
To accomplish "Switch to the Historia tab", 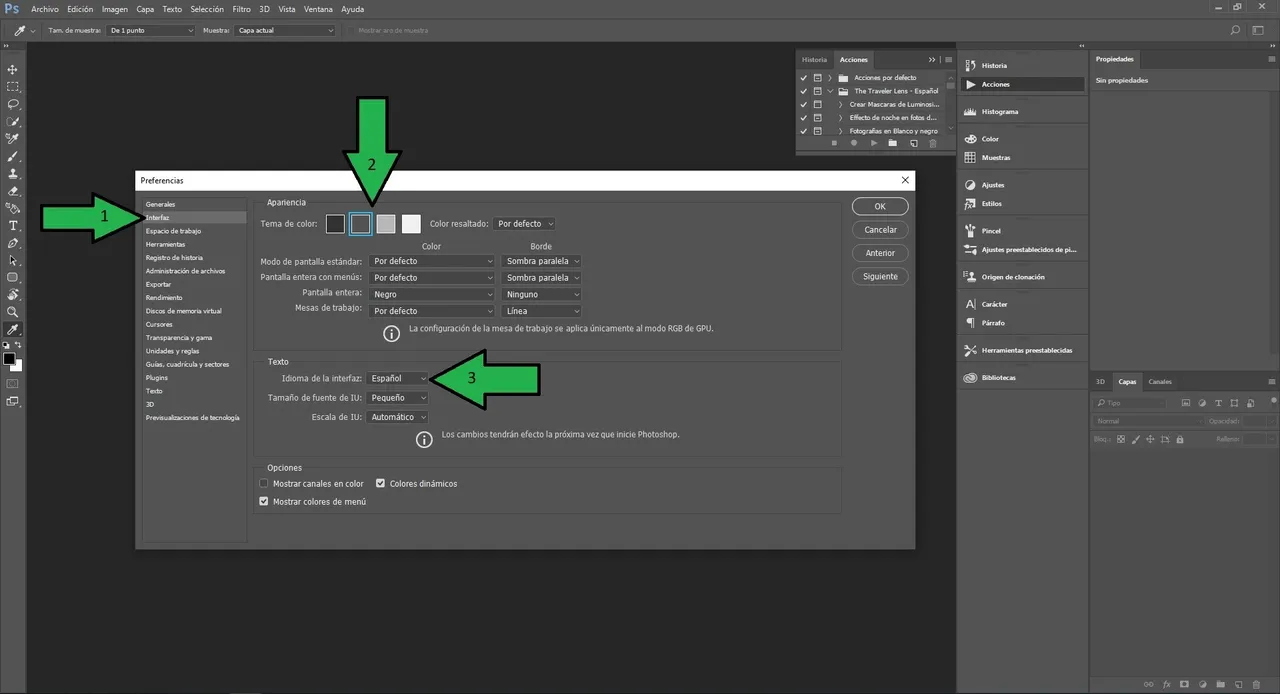I will point(814,60).
